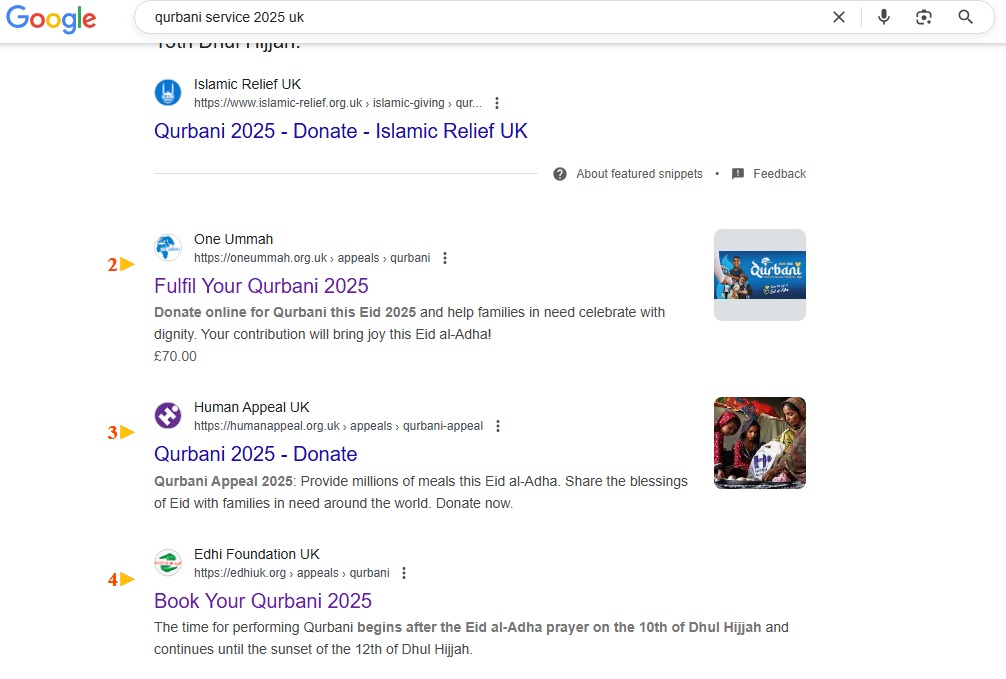Screen dimensions: 1006x679
Task: Click the Islamic Relief UK favicon
Action: click(x=168, y=93)
